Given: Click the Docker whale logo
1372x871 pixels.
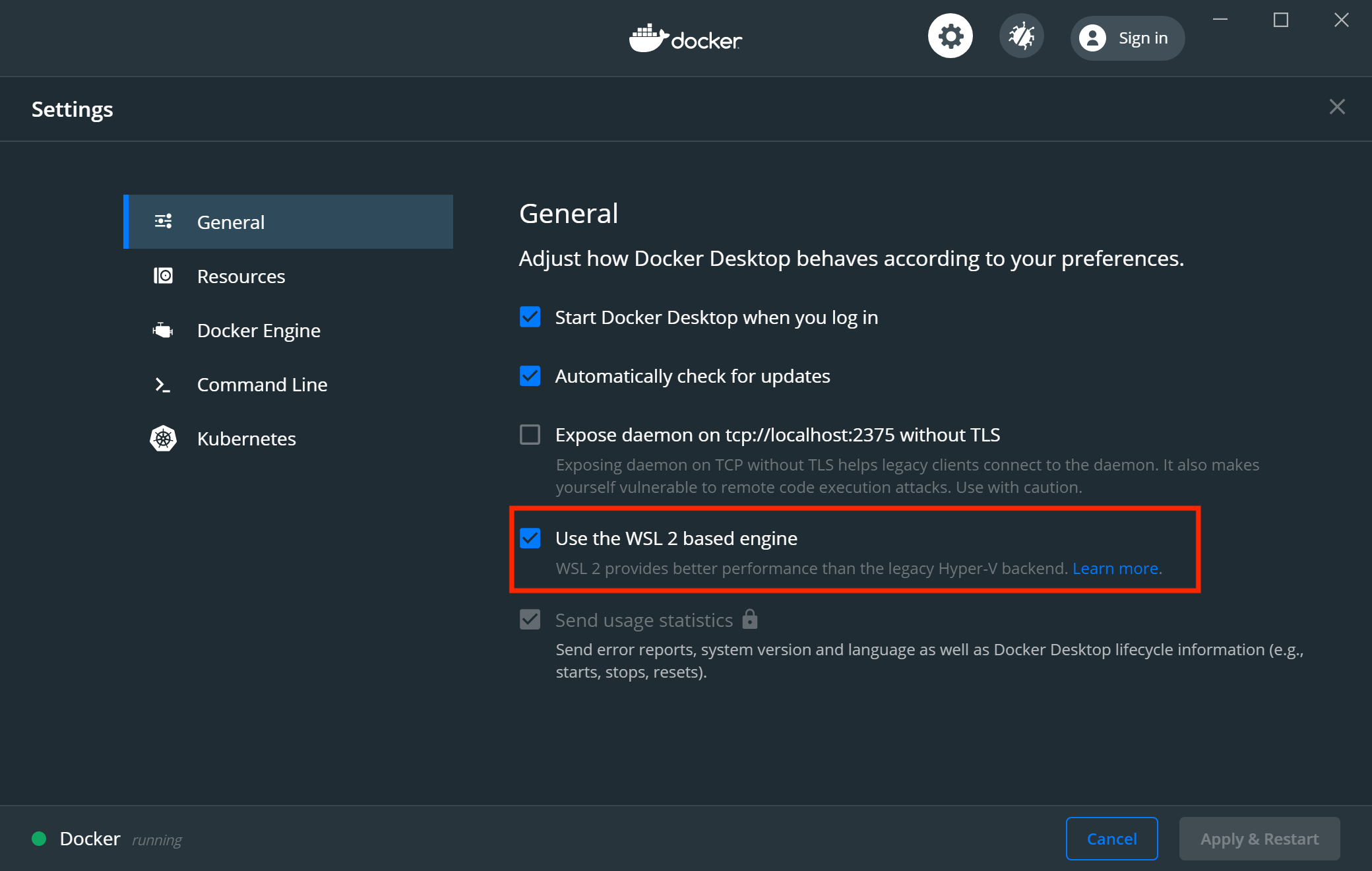Looking at the screenshot, I should tap(648, 38).
